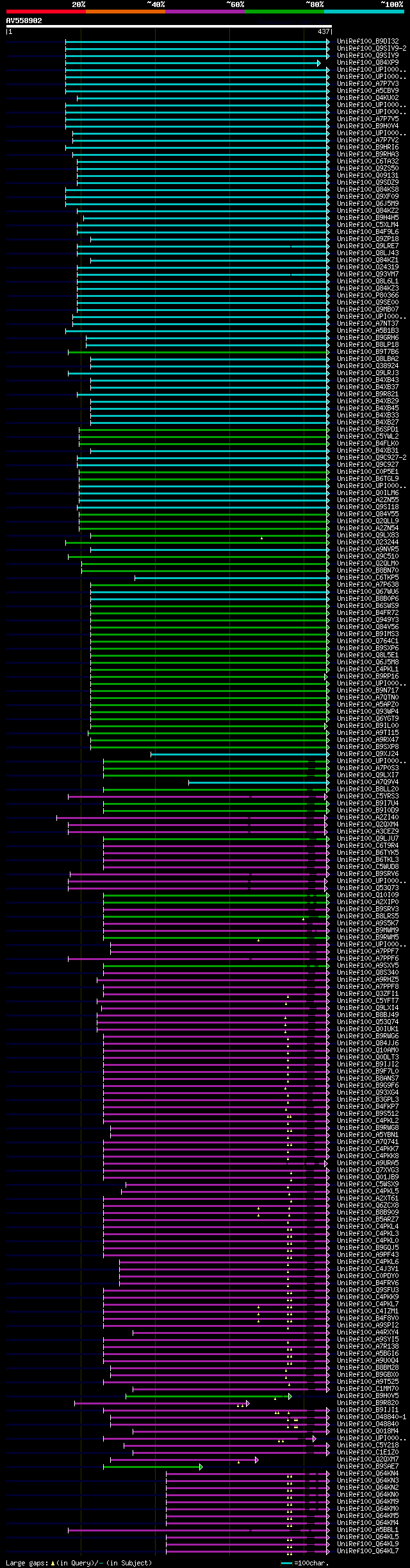The height and width of the screenshot is (1568, 410).
Task: Click the orange ~40% identity legend segment
Action: click(125, 12)
